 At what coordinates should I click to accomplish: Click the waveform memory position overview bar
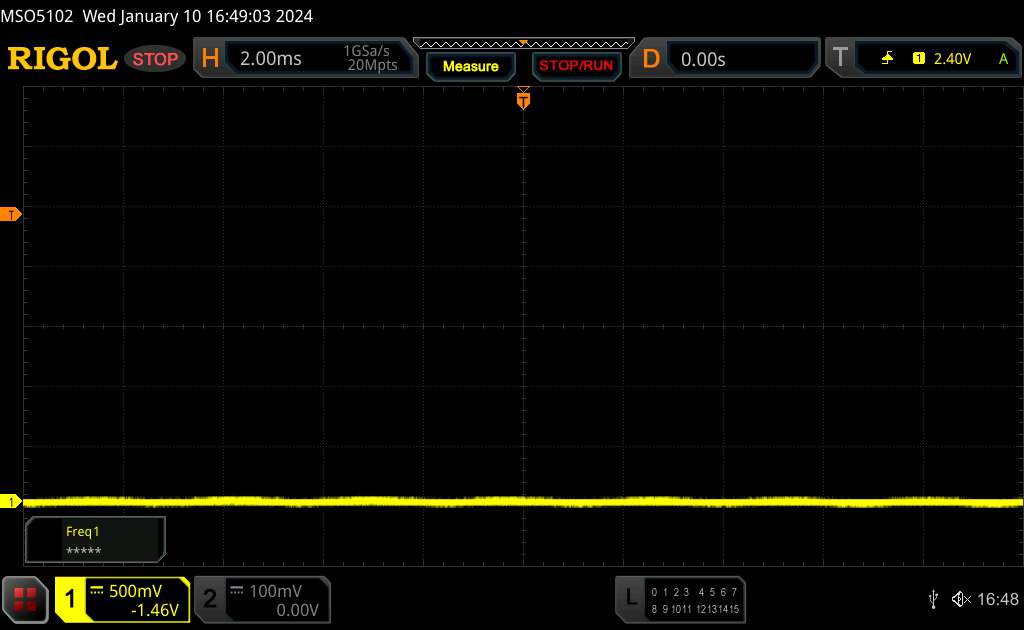tap(524, 44)
